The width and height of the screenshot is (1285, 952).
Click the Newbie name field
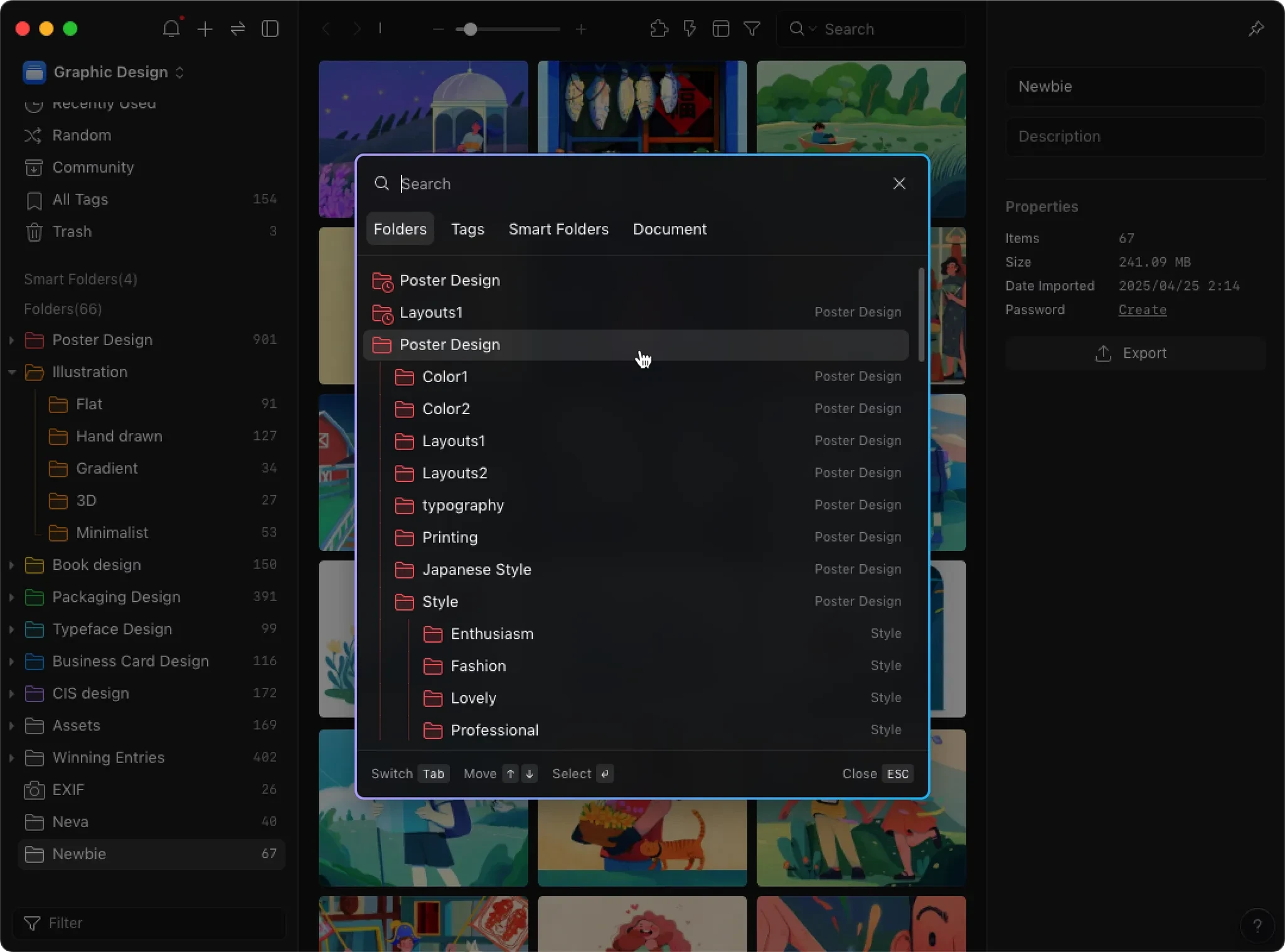pyautogui.click(x=1135, y=87)
